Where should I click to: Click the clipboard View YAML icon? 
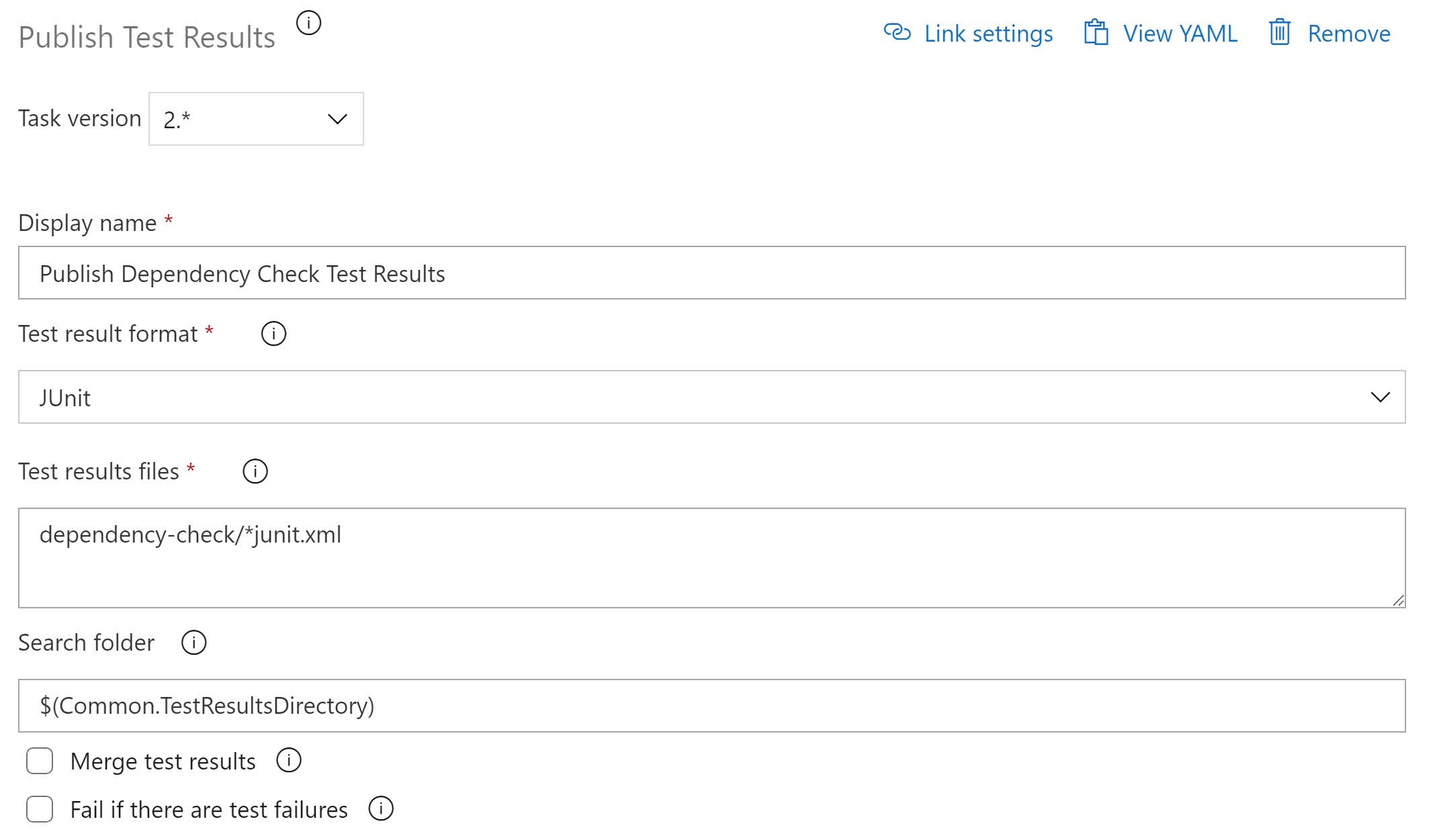(x=1096, y=33)
